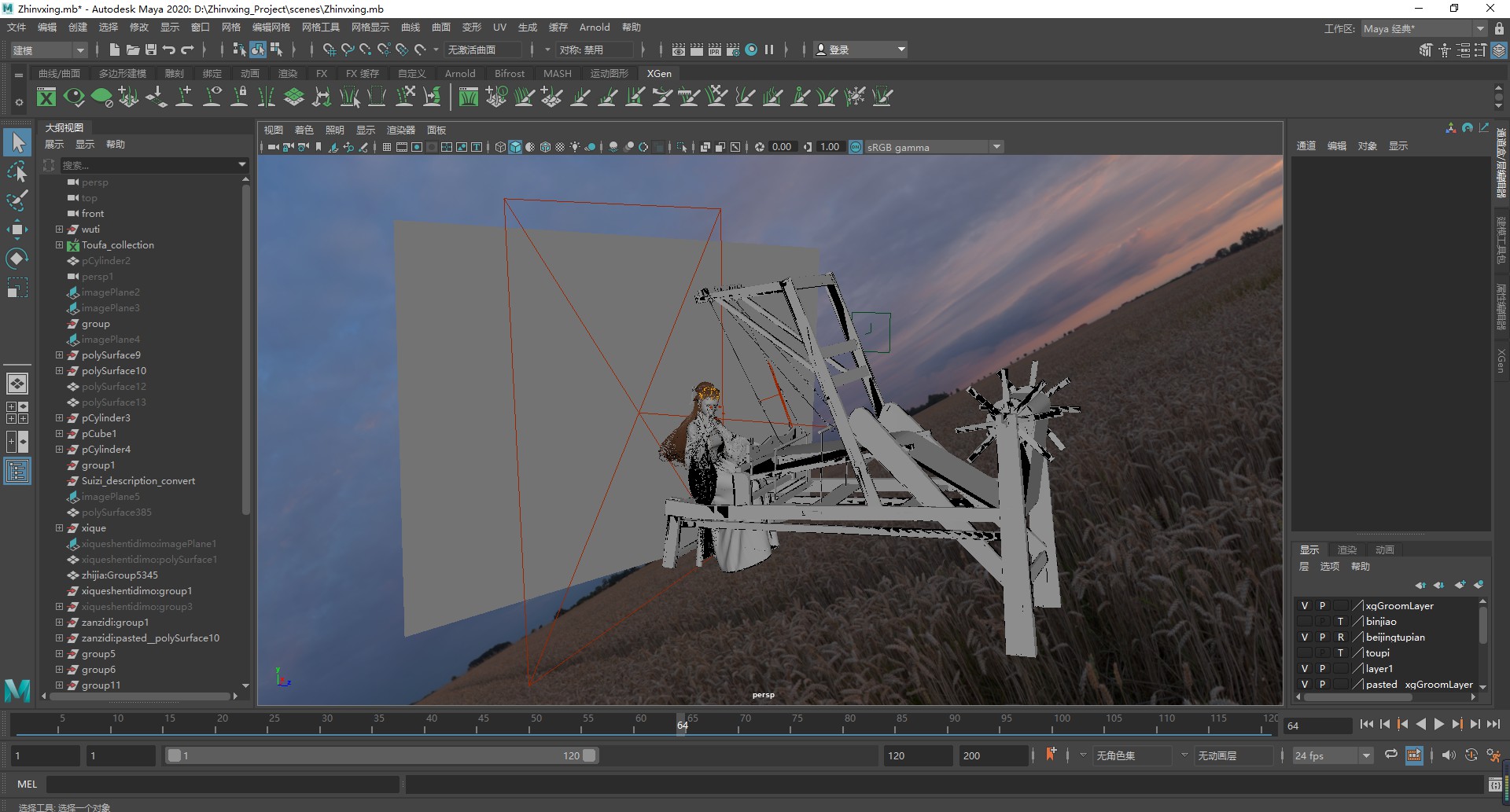Toggle the Outliner layout icon in sidebar
This screenshot has width=1510, height=812.
tap(17, 472)
